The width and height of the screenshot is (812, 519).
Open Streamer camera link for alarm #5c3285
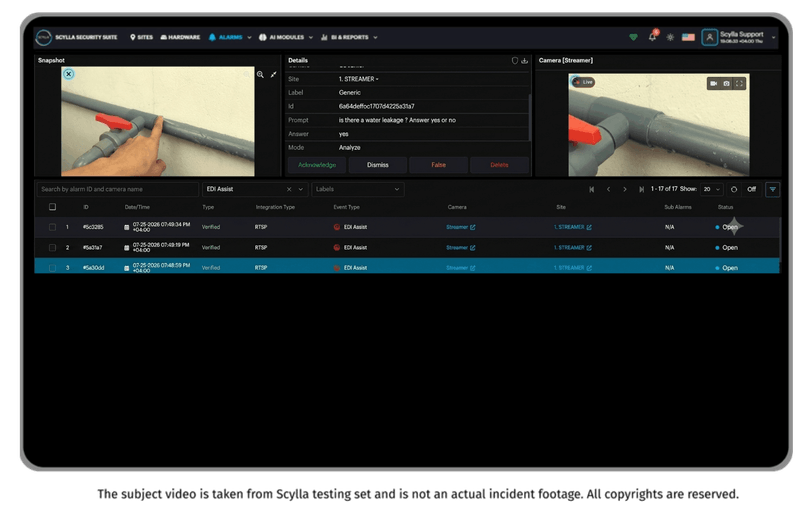tap(460, 227)
